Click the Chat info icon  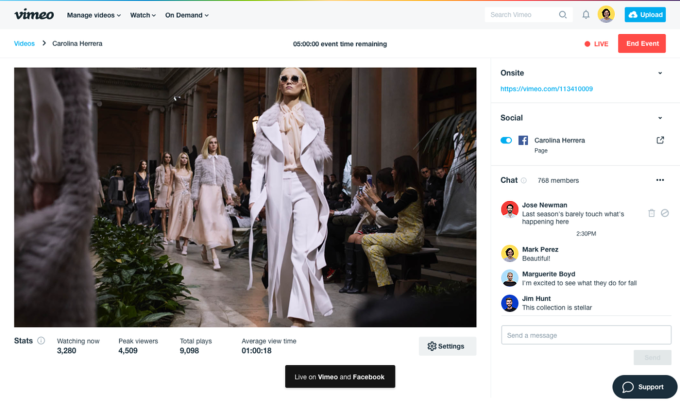pos(523,180)
